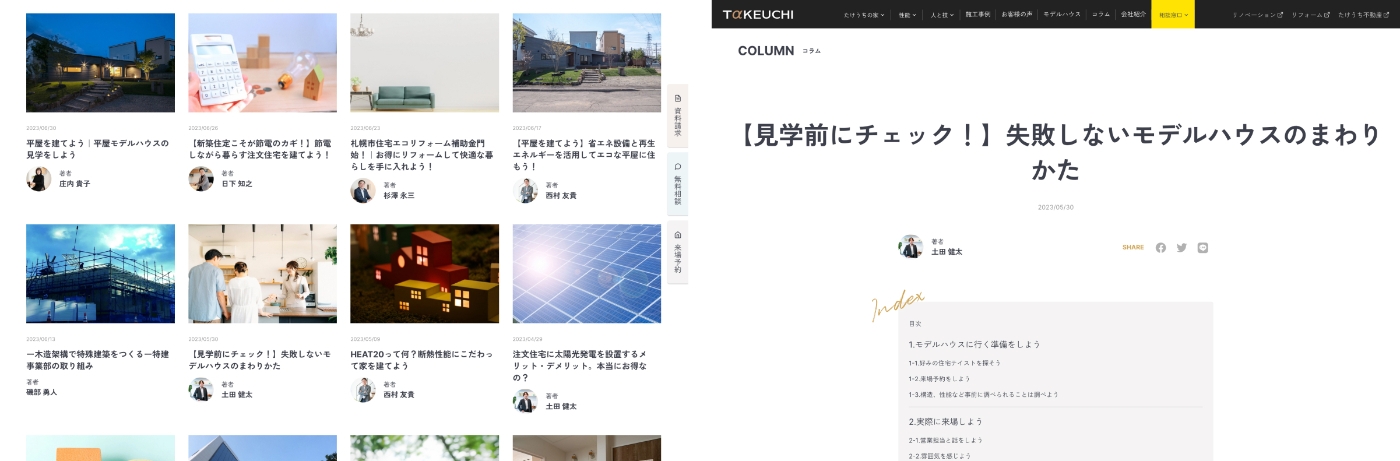
Task: Click author name 杉澤 永三
Action: pos(399,196)
